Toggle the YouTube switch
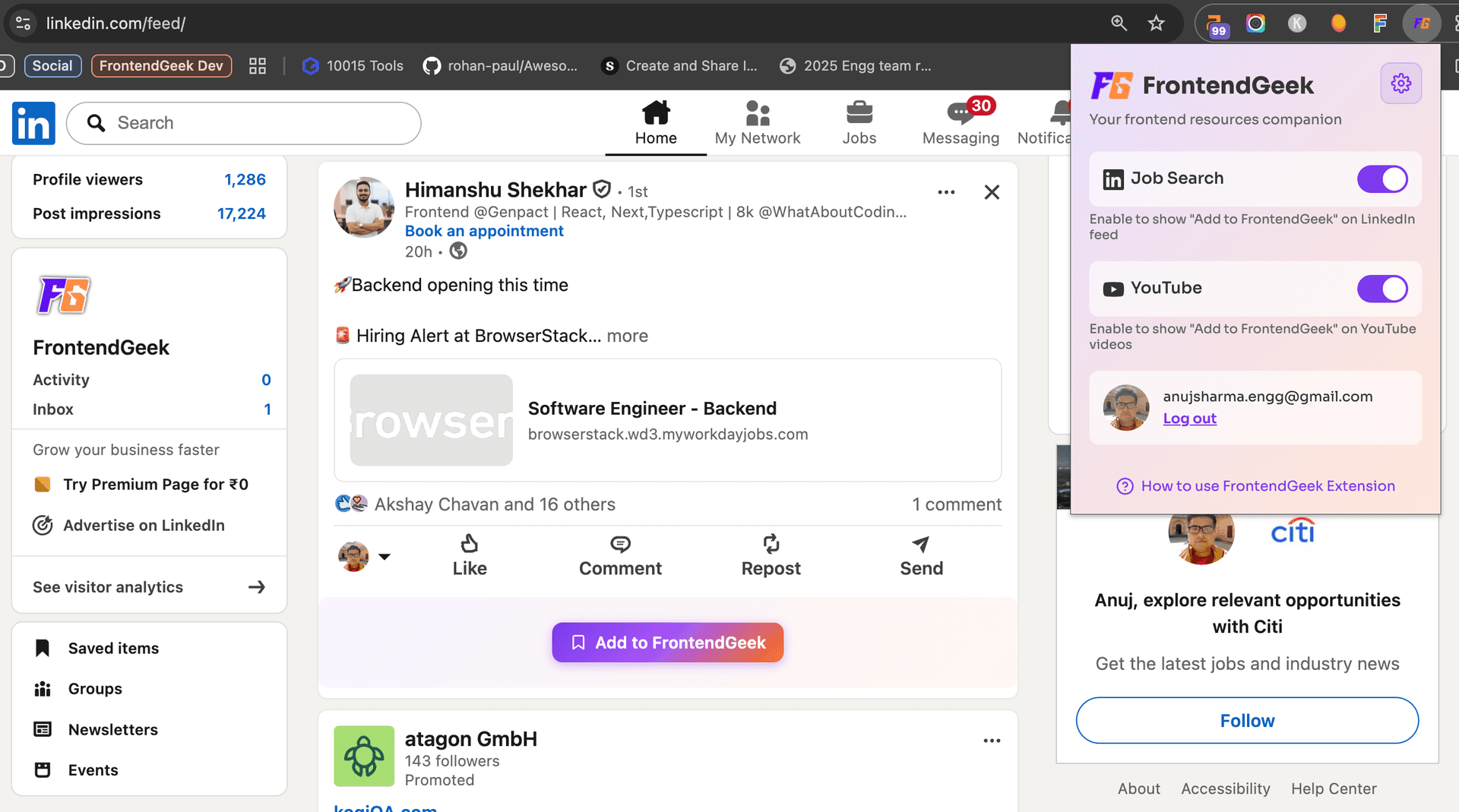Image resolution: width=1459 pixels, height=812 pixels. 1382,289
